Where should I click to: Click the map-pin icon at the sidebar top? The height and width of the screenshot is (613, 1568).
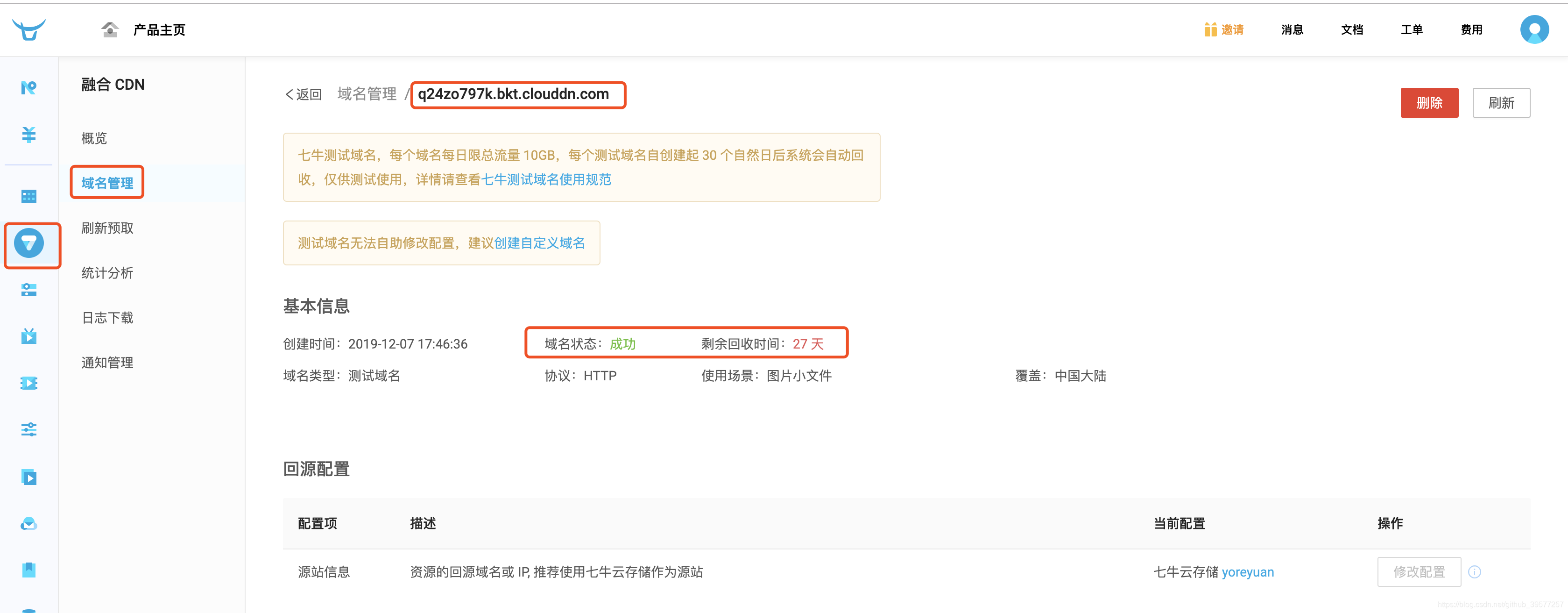28,88
